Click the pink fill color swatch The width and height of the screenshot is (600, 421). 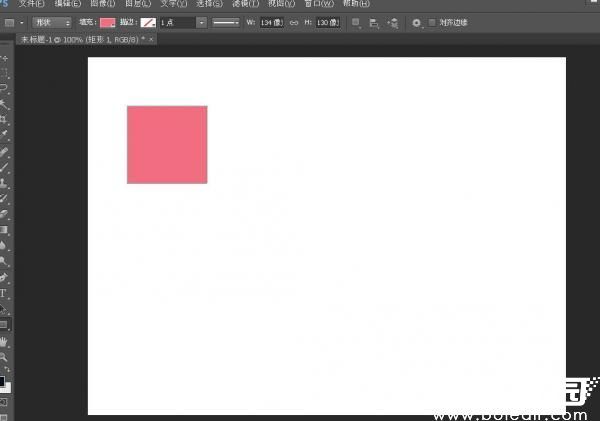[107, 22]
